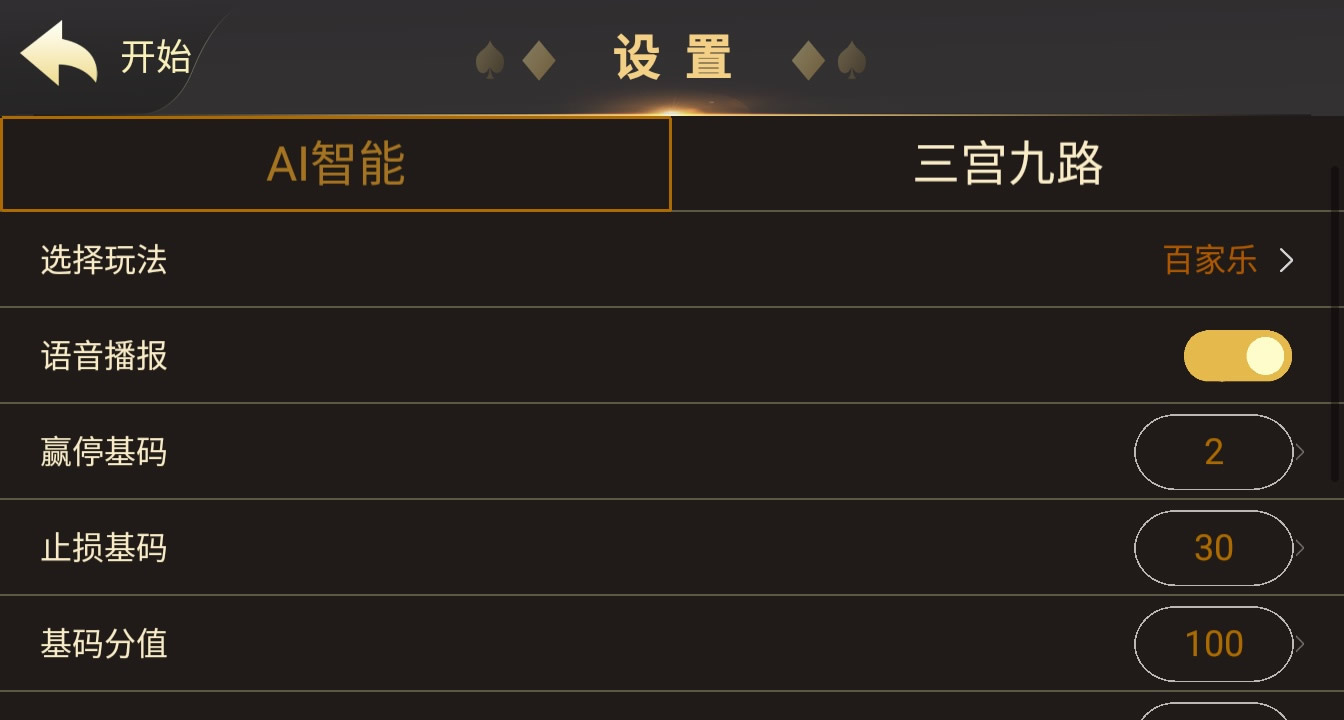Click the 基码分值 row label
This screenshot has height=720, width=1344.
pyautogui.click(x=103, y=644)
